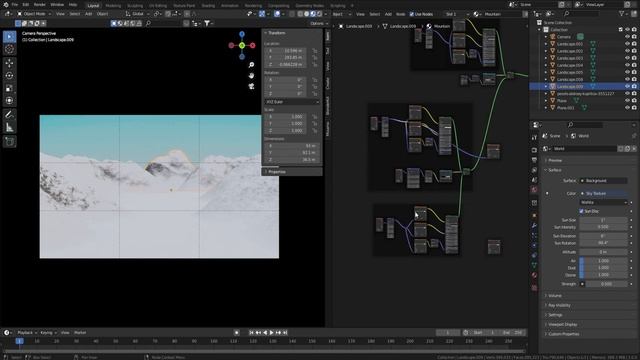Viewport: 640px width, 360px height.
Task: Open the Material properties tab icon
Action: click(x=534, y=276)
